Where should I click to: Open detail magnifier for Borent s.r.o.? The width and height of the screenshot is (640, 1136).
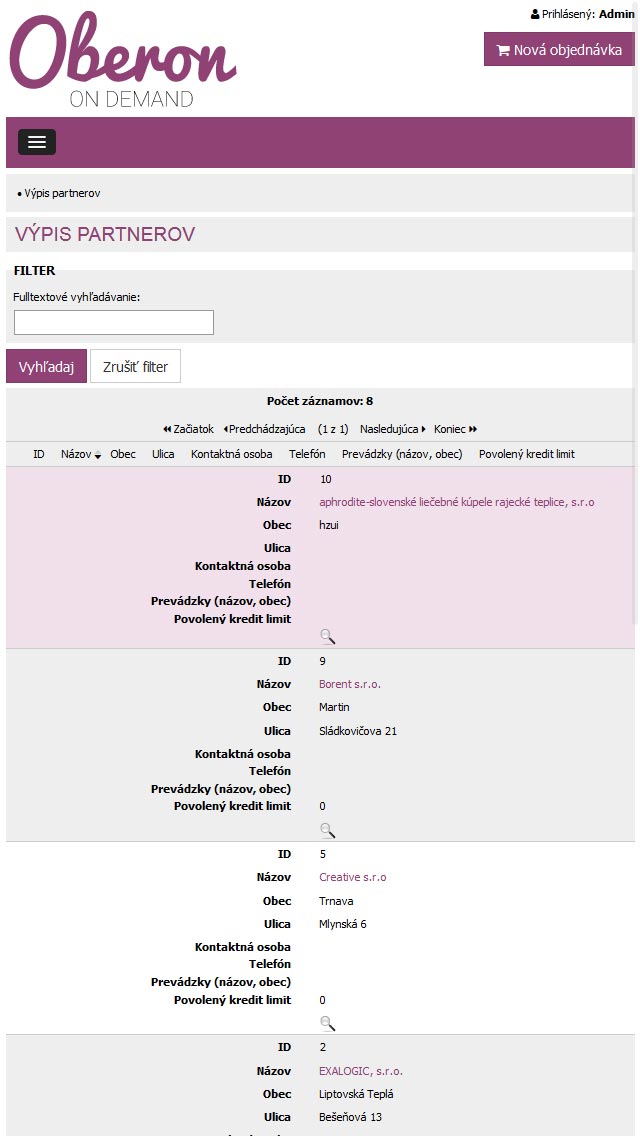(328, 830)
